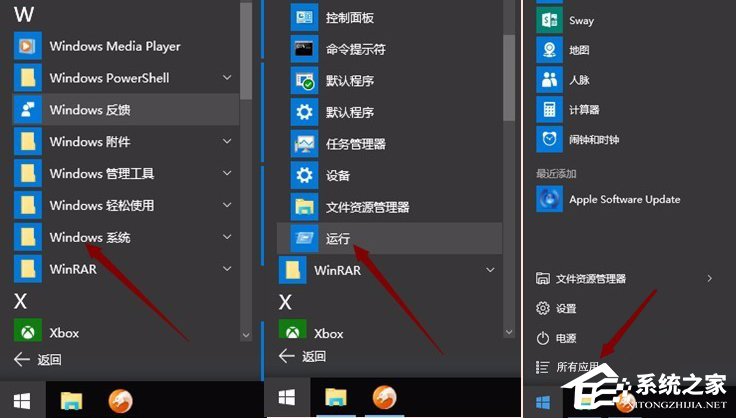736x418 pixels.
Task: Click the Windows PowerShell folder icon
Action: [x=28, y=78]
